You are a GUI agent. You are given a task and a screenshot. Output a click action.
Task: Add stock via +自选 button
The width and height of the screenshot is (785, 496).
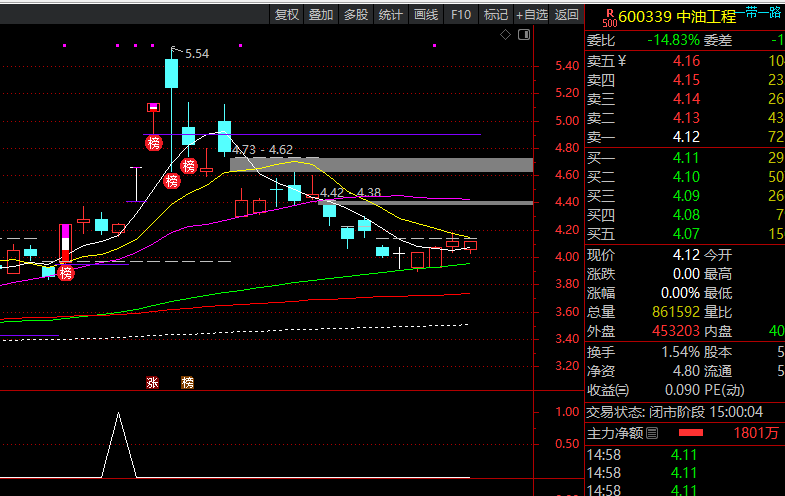532,15
